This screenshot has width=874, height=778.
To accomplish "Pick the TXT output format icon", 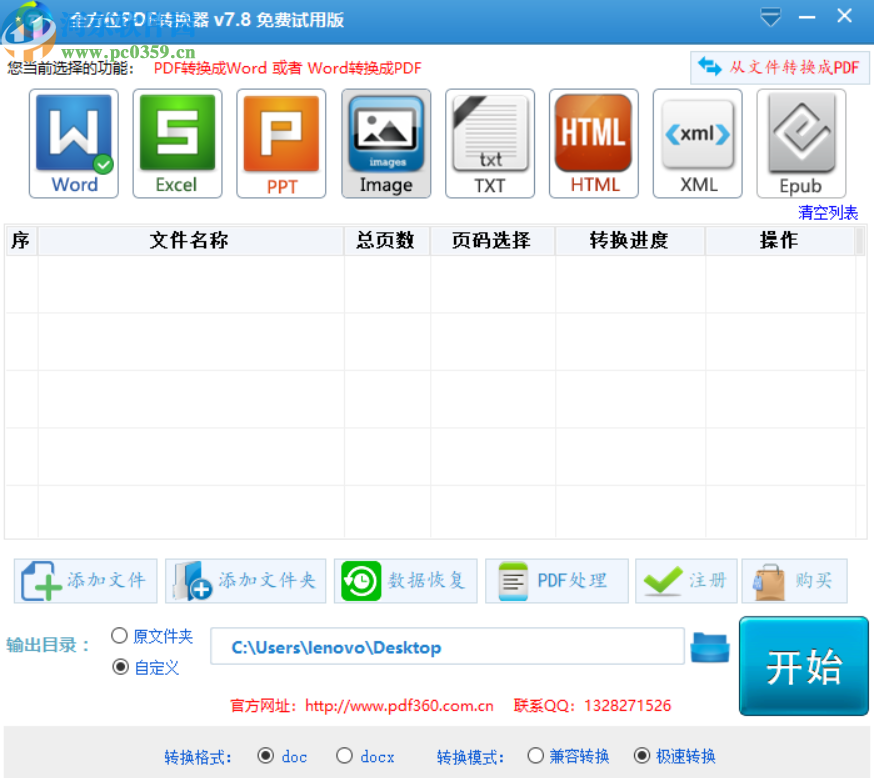I will [x=489, y=143].
